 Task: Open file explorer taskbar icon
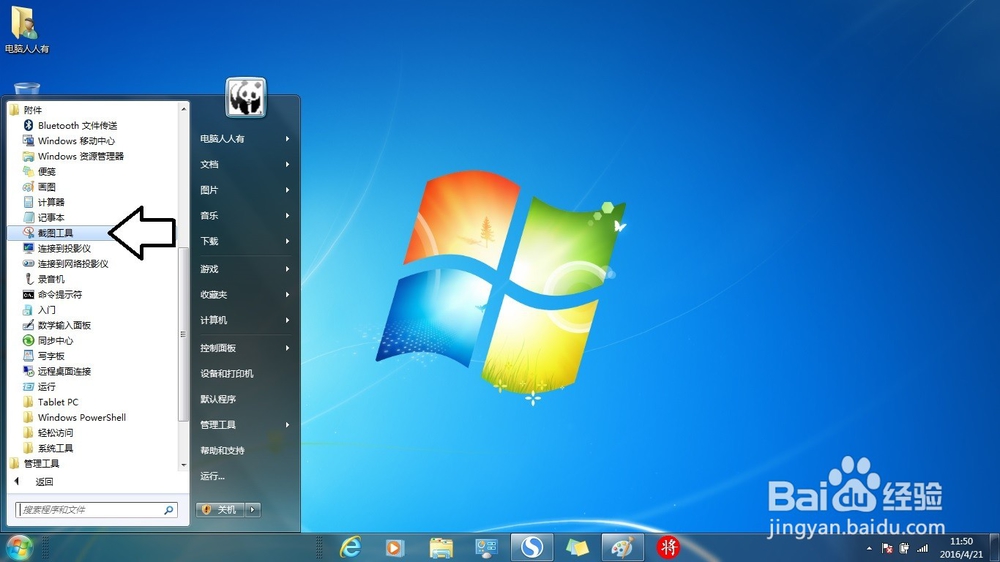pyautogui.click(x=441, y=547)
